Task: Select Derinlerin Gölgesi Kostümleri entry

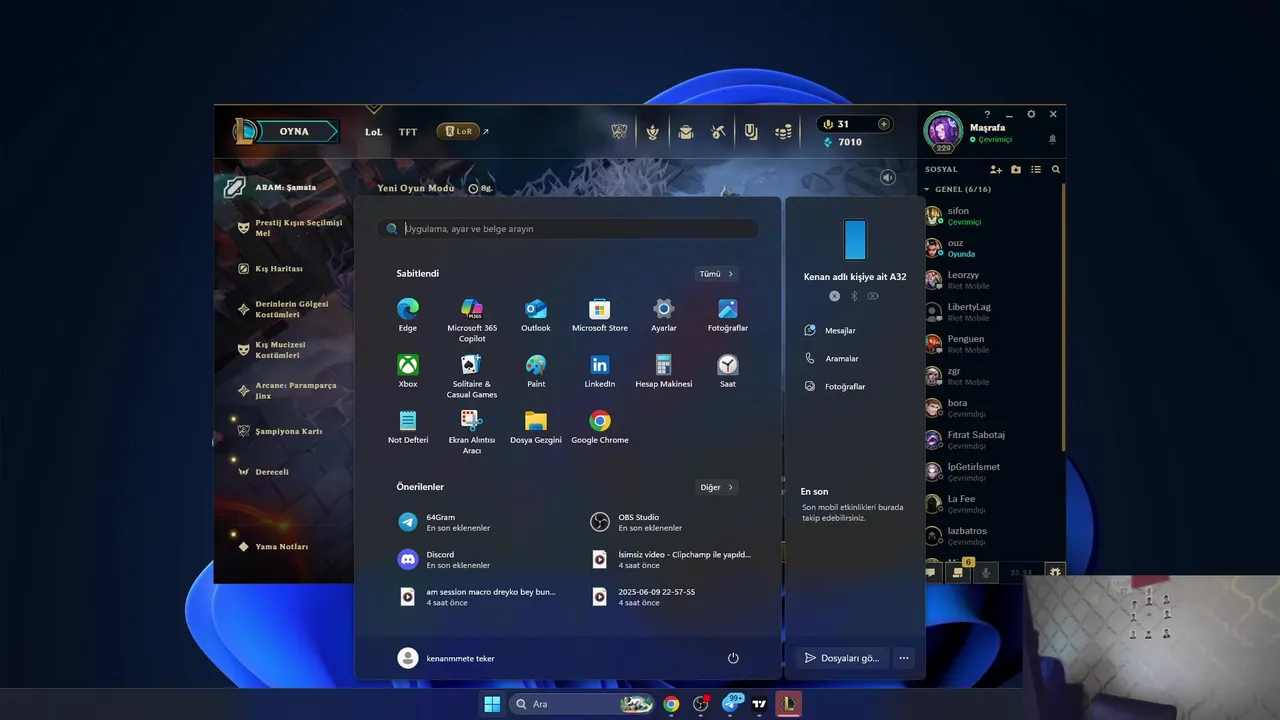Action: tap(283, 309)
